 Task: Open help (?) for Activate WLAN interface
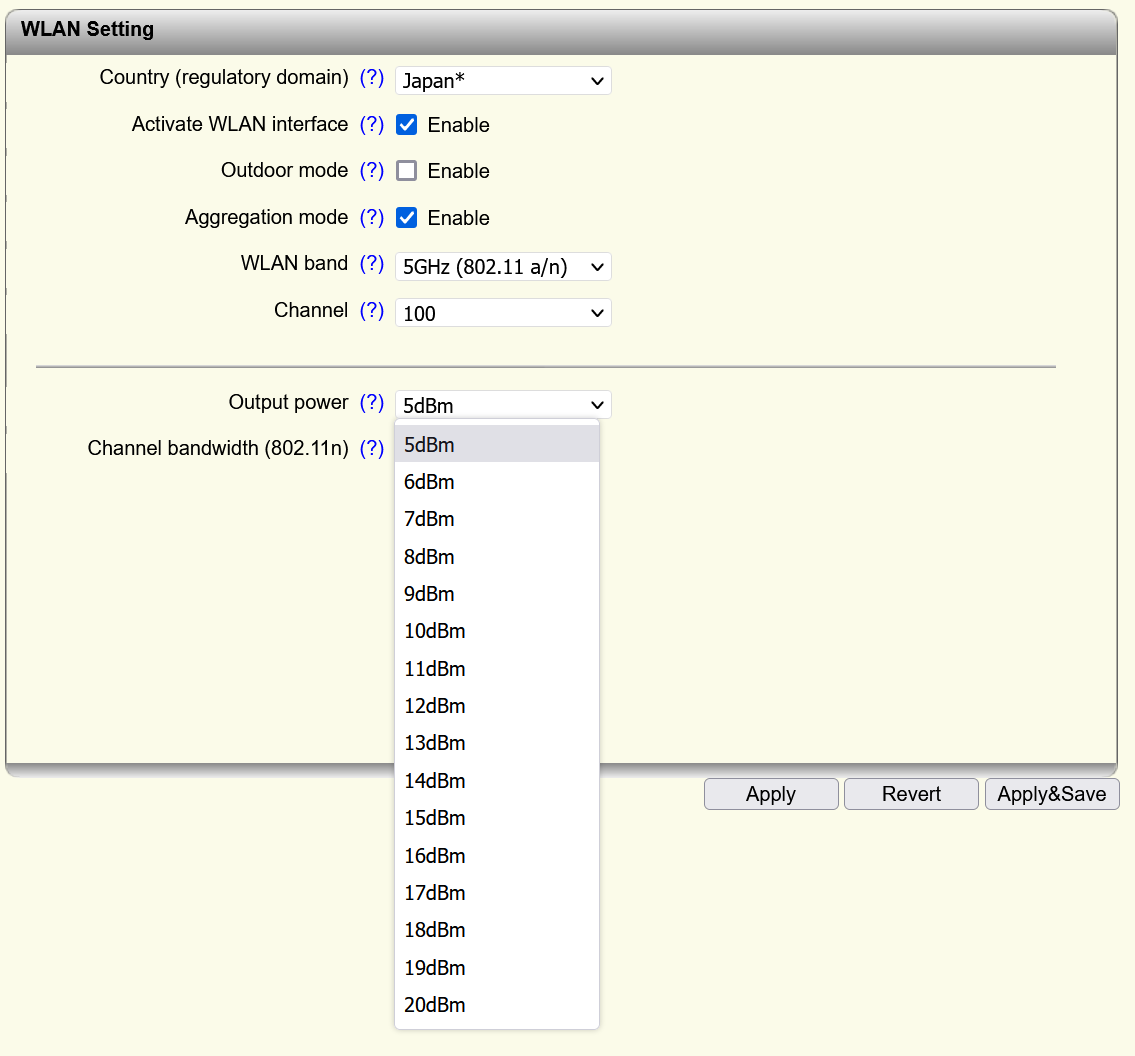pyautogui.click(x=372, y=125)
